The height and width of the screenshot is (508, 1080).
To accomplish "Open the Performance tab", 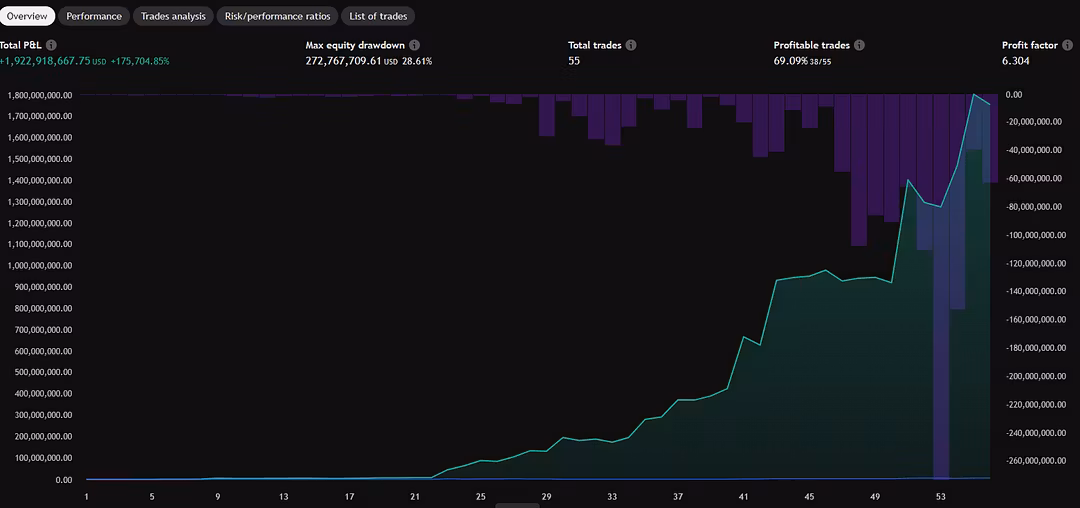I will coord(94,16).
